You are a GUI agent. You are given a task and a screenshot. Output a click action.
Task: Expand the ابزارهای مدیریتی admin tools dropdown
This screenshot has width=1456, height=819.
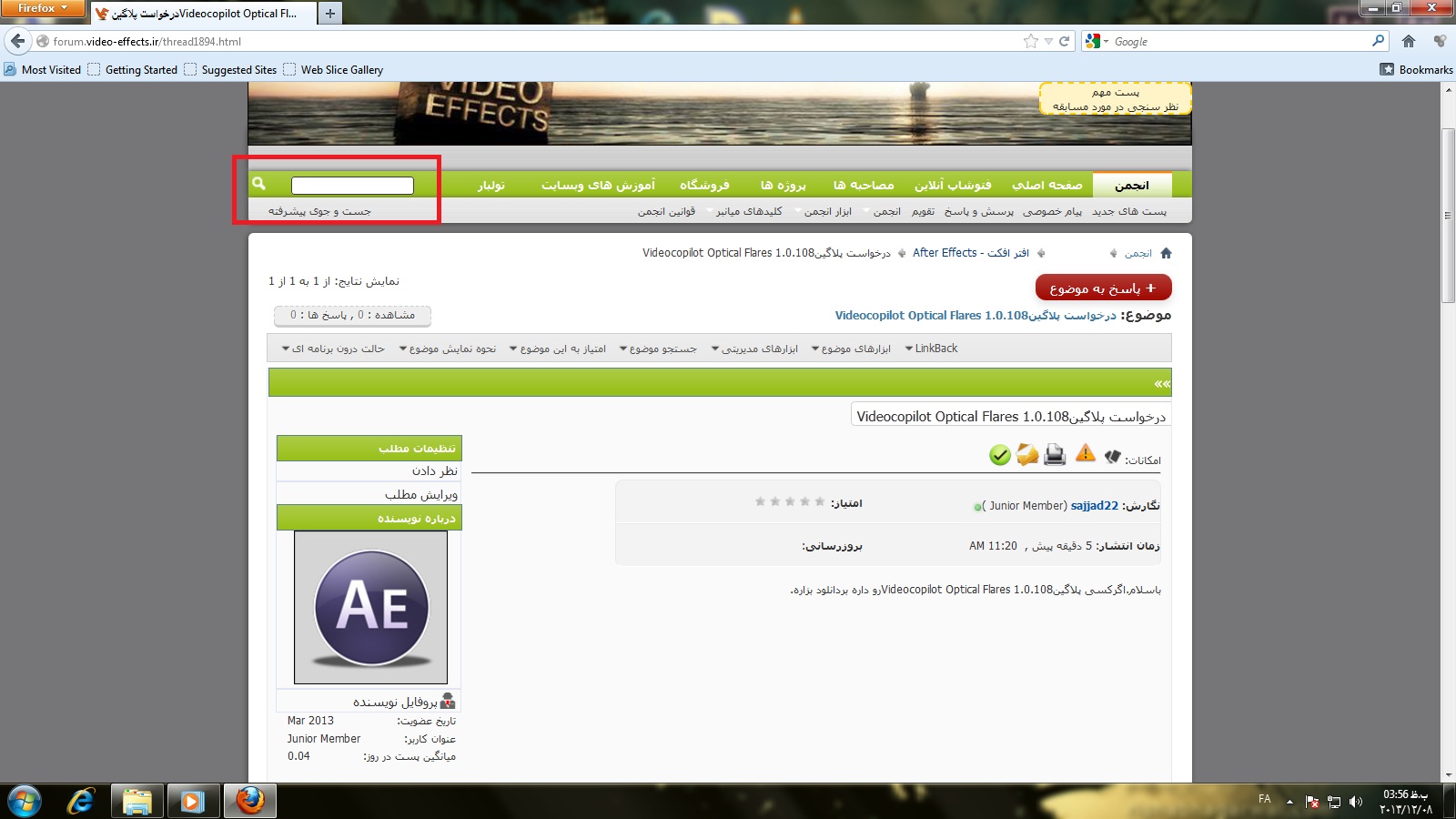coord(754,349)
